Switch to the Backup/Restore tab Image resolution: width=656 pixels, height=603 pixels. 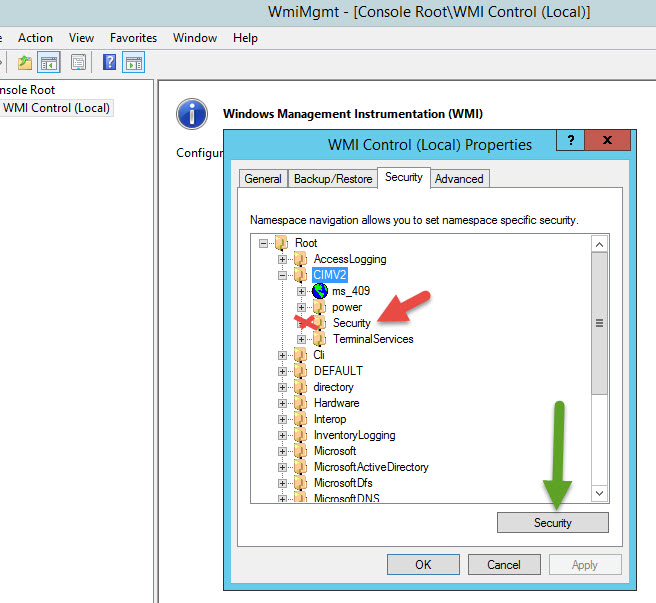333,179
